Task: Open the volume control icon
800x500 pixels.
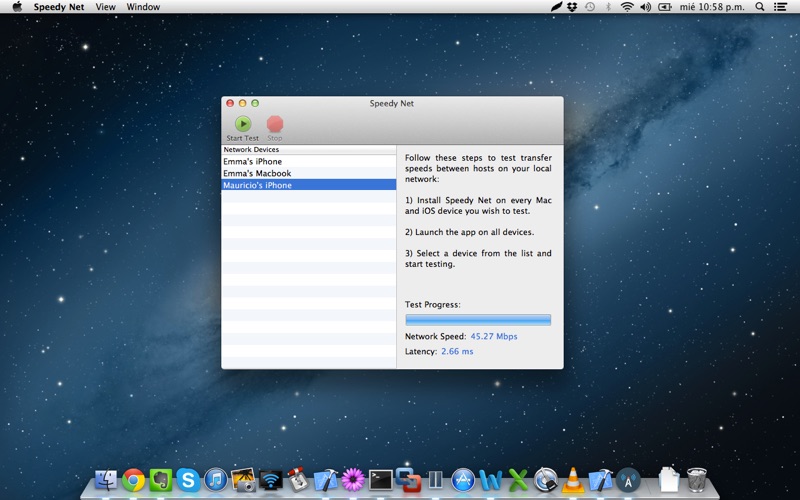Action: 645,7
